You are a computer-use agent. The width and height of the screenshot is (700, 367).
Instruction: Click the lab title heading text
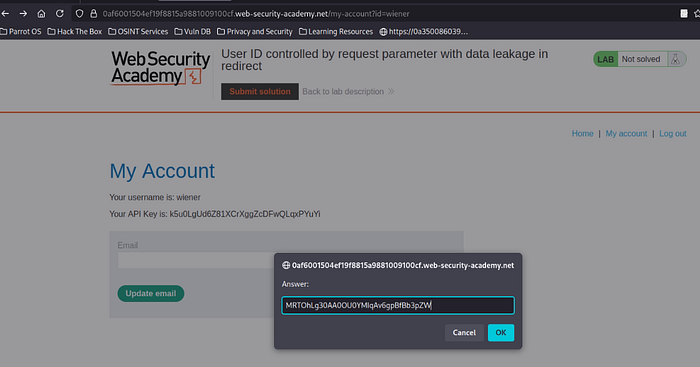[384, 60]
